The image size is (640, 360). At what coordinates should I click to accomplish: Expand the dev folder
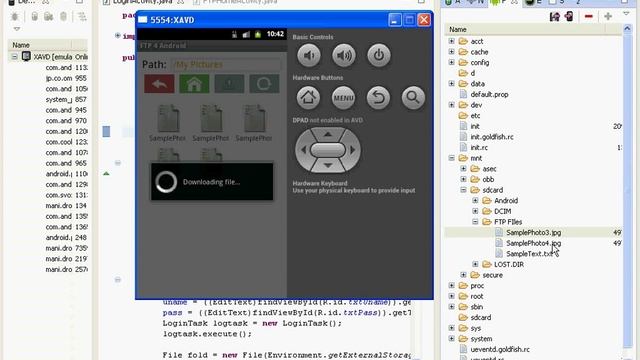[451, 105]
